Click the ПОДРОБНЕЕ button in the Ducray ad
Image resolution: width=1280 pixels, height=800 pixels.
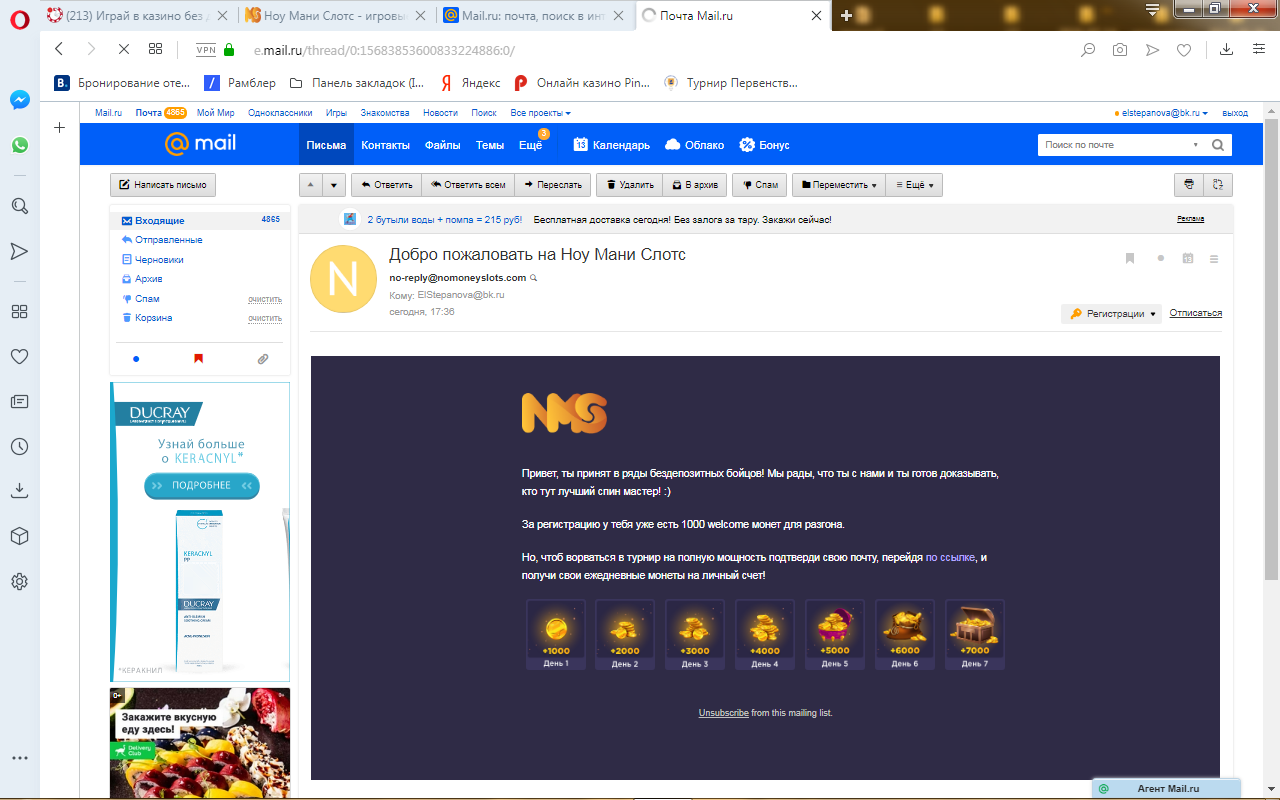click(201, 486)
